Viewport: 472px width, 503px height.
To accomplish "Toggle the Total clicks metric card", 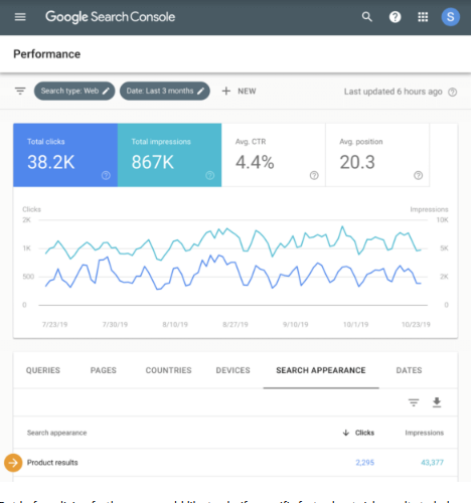I will (x=65, y=155).
